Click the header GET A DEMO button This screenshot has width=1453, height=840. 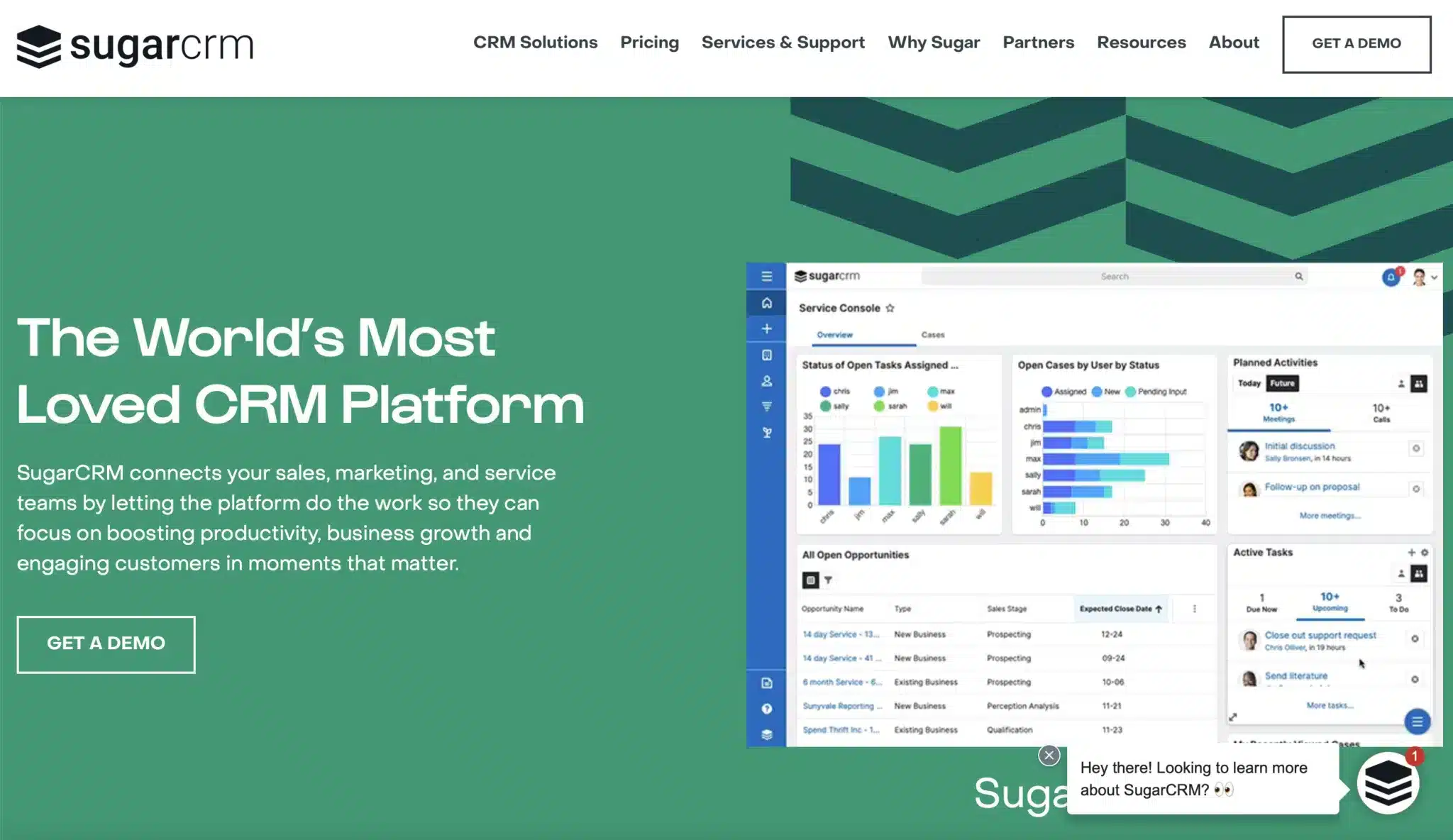pos(1357,44)
